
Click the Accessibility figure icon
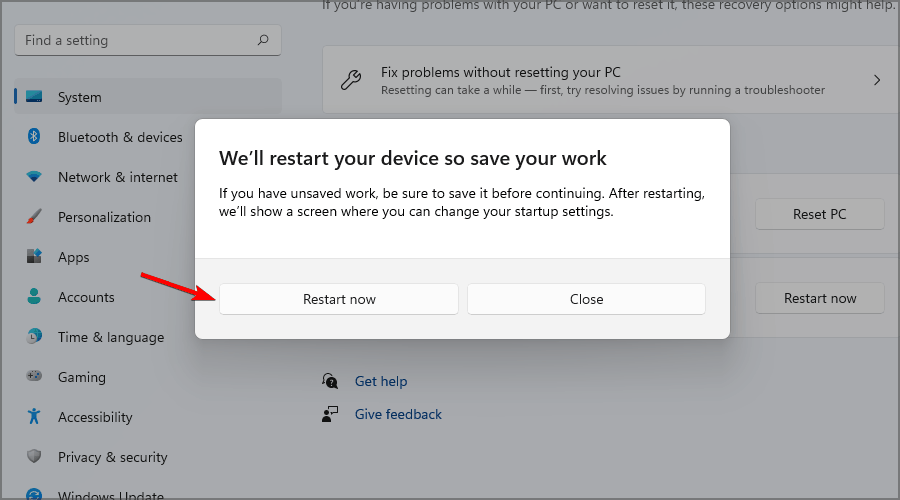(34, 417)
